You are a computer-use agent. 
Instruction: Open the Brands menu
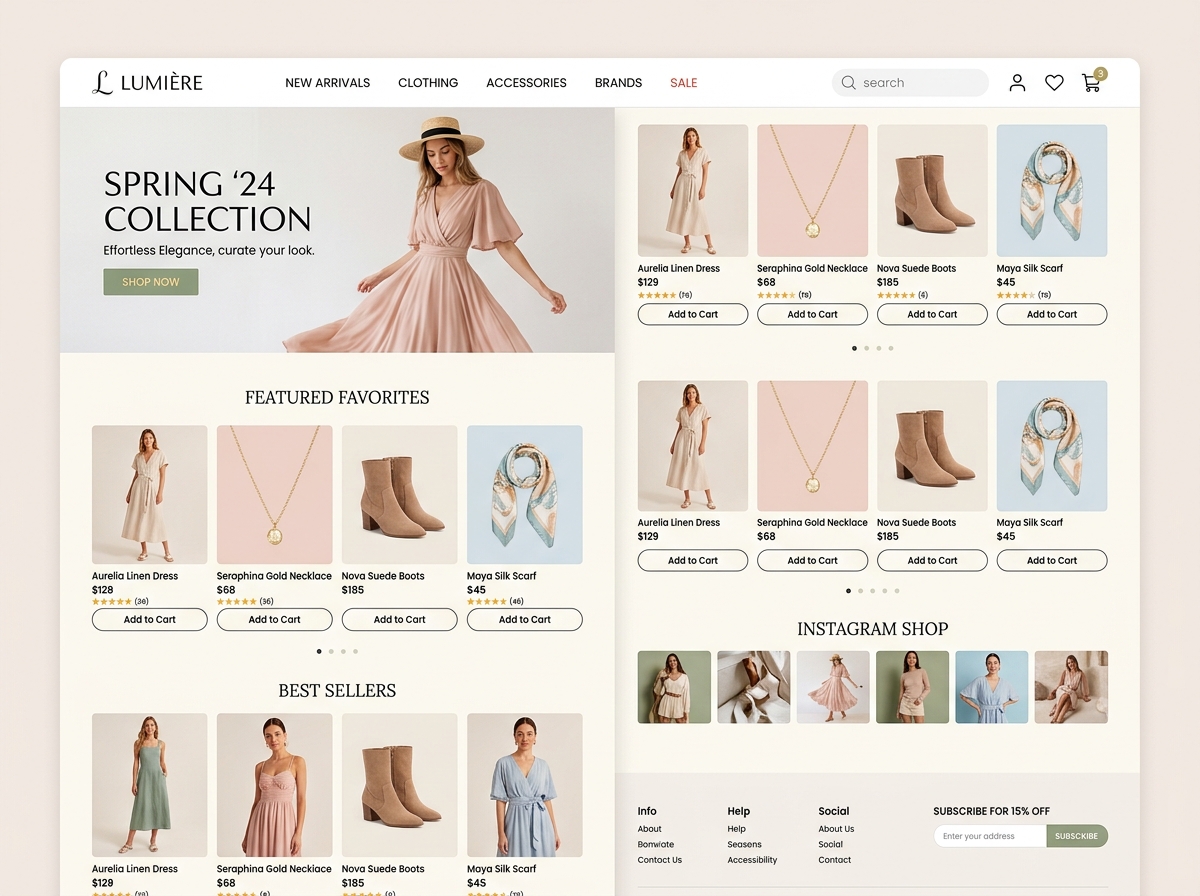(618, 83)
